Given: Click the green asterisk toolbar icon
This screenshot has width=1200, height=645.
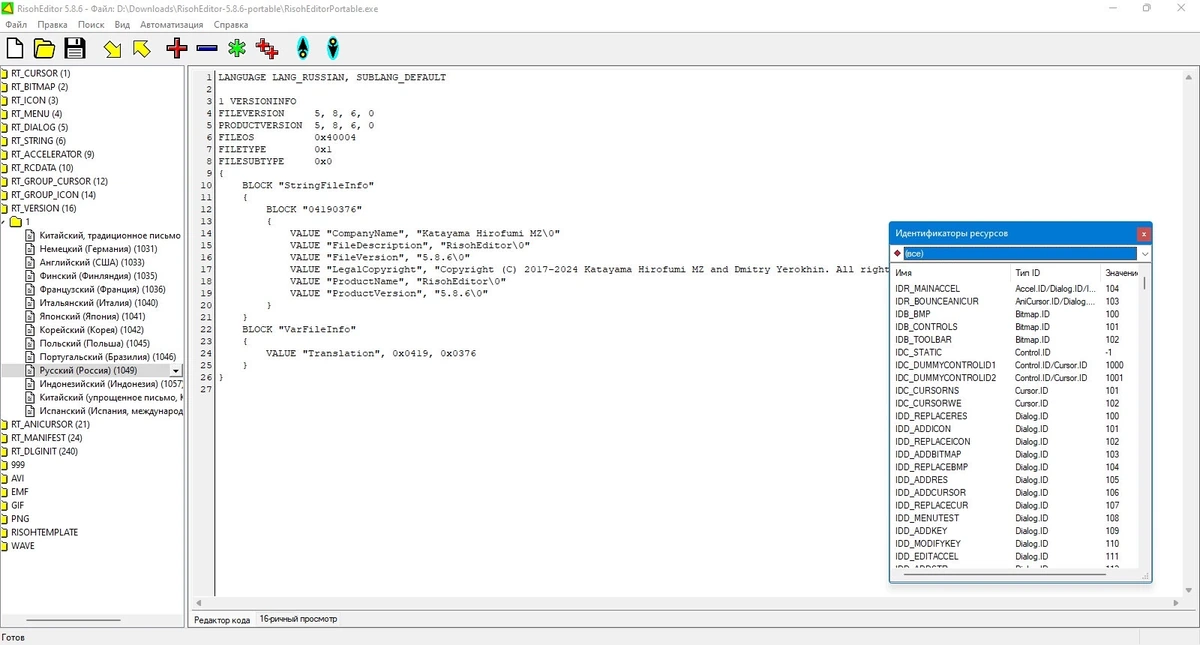Looking at the screenshot, I should coord(237,48).
